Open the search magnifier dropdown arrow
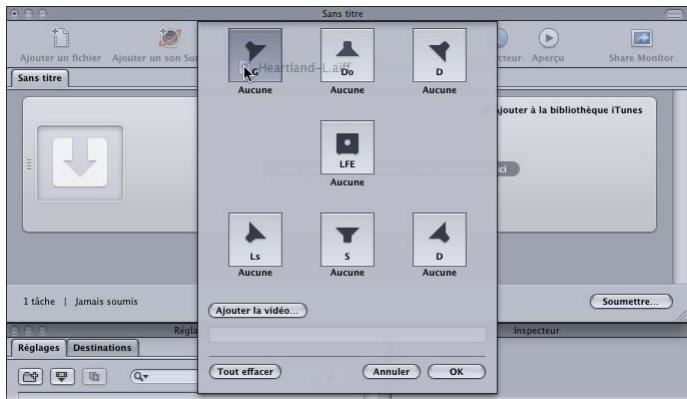 (142, 377)
